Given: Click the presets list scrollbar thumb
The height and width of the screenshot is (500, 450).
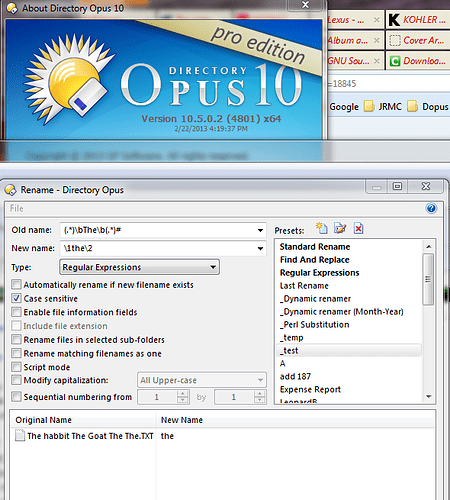Looking at the screenshot, I should click(428, 279).
